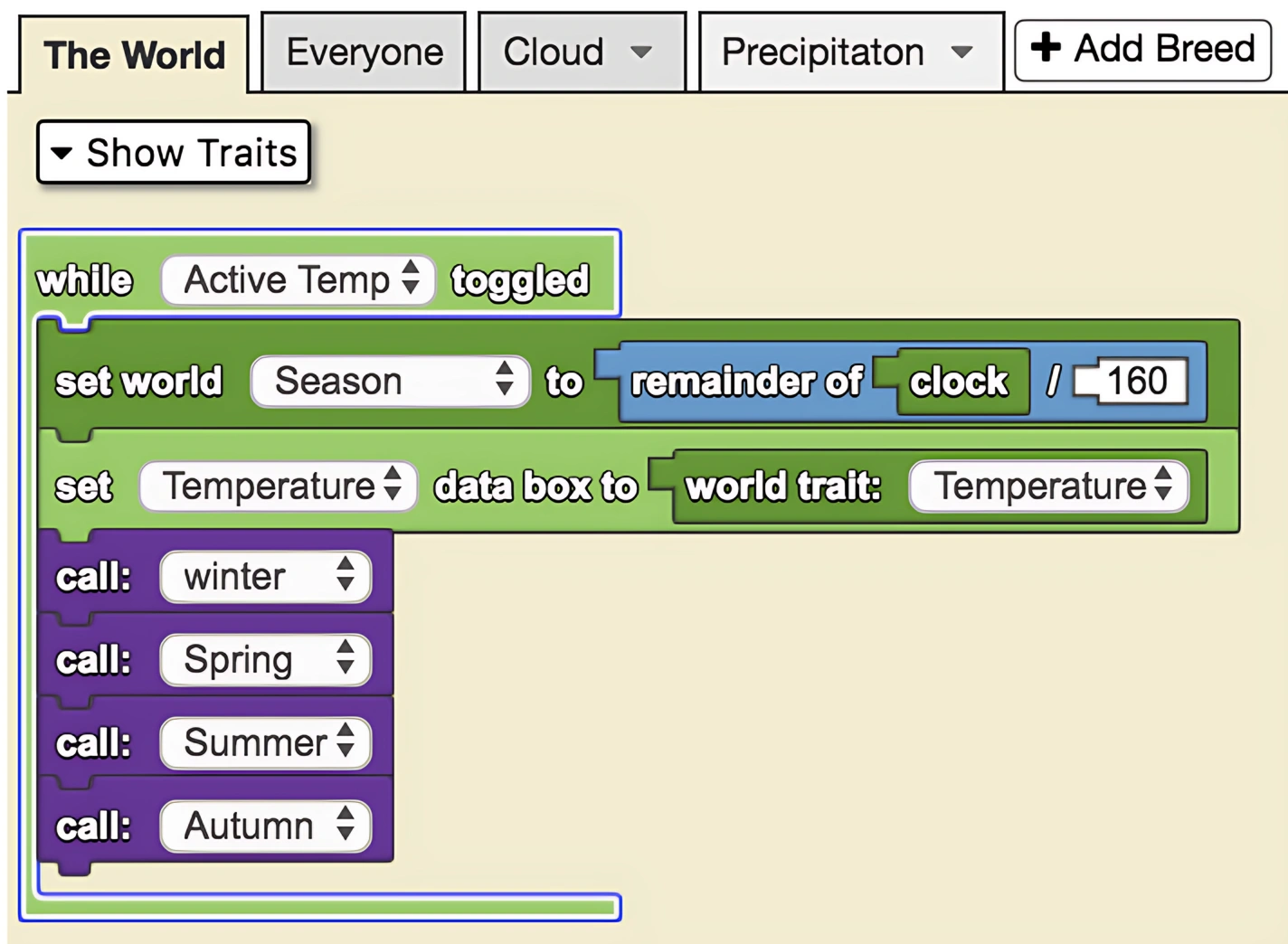Open the Active Temp toggle dropdown
Viewport: 1288px width, 944px height.
click(299, 279)
